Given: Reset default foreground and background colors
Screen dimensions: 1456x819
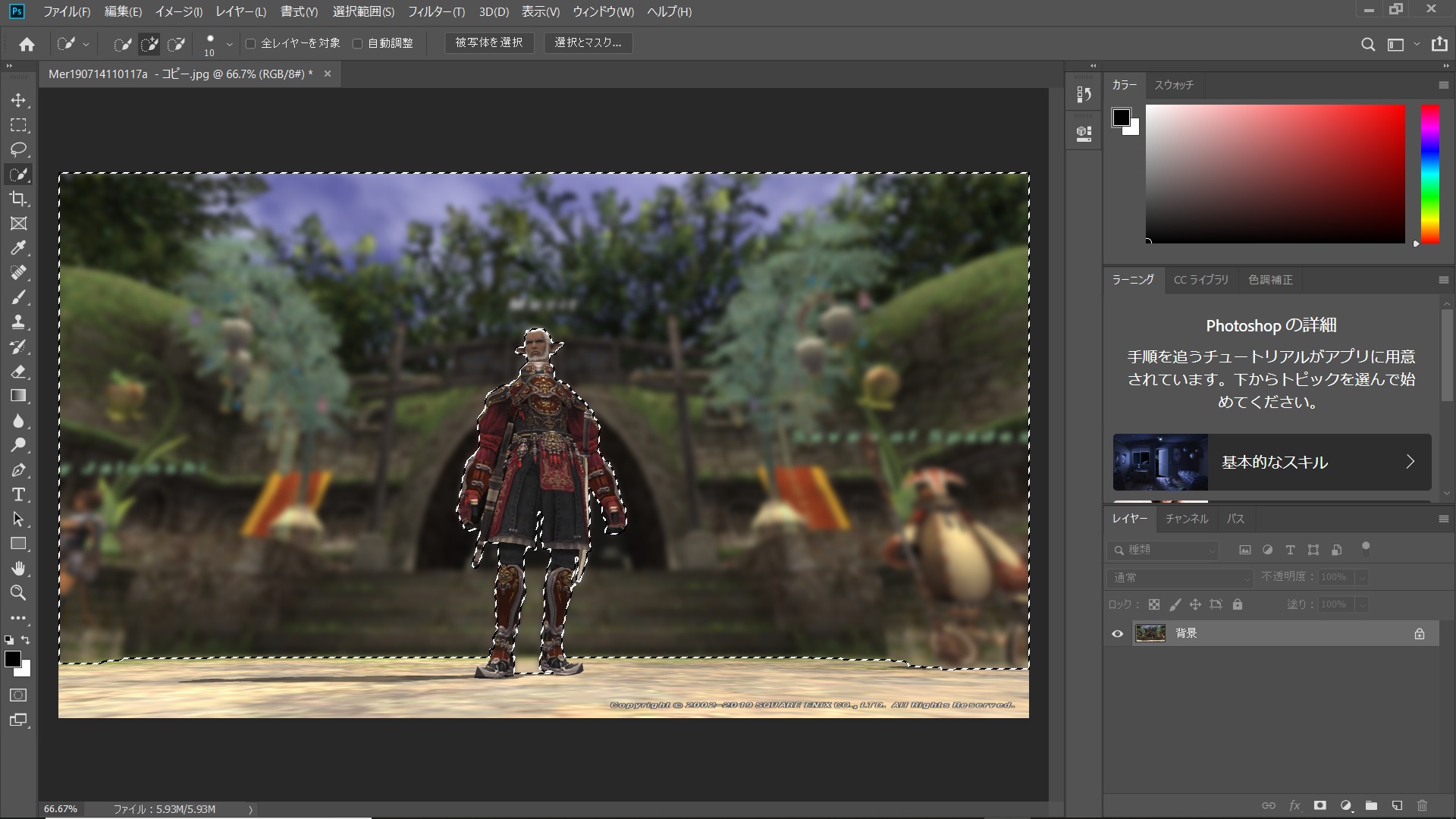Looking at the screenshot, I should coord(8,640).
